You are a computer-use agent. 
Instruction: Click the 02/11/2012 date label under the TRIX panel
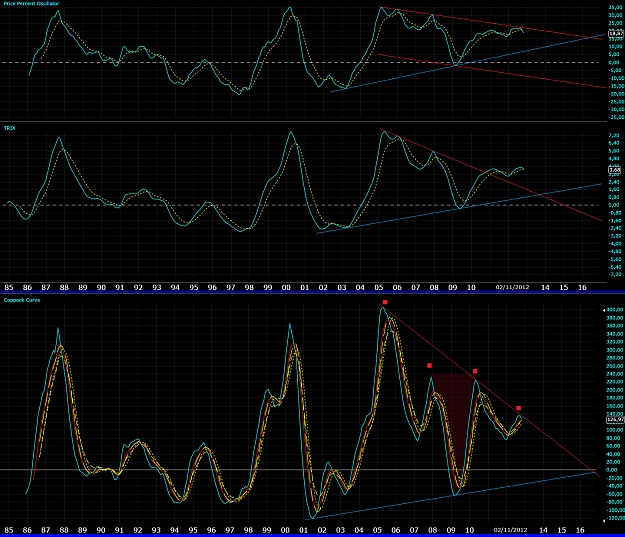click(512, 287)
